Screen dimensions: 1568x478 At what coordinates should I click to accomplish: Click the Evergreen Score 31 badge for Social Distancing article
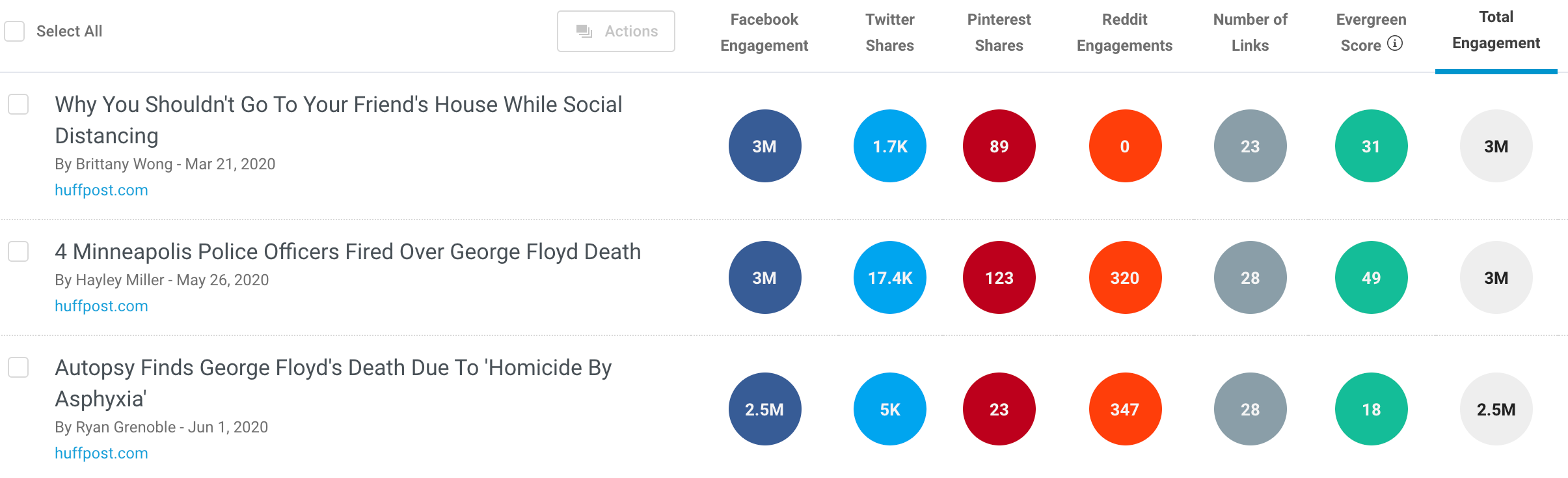[1370, 146]
